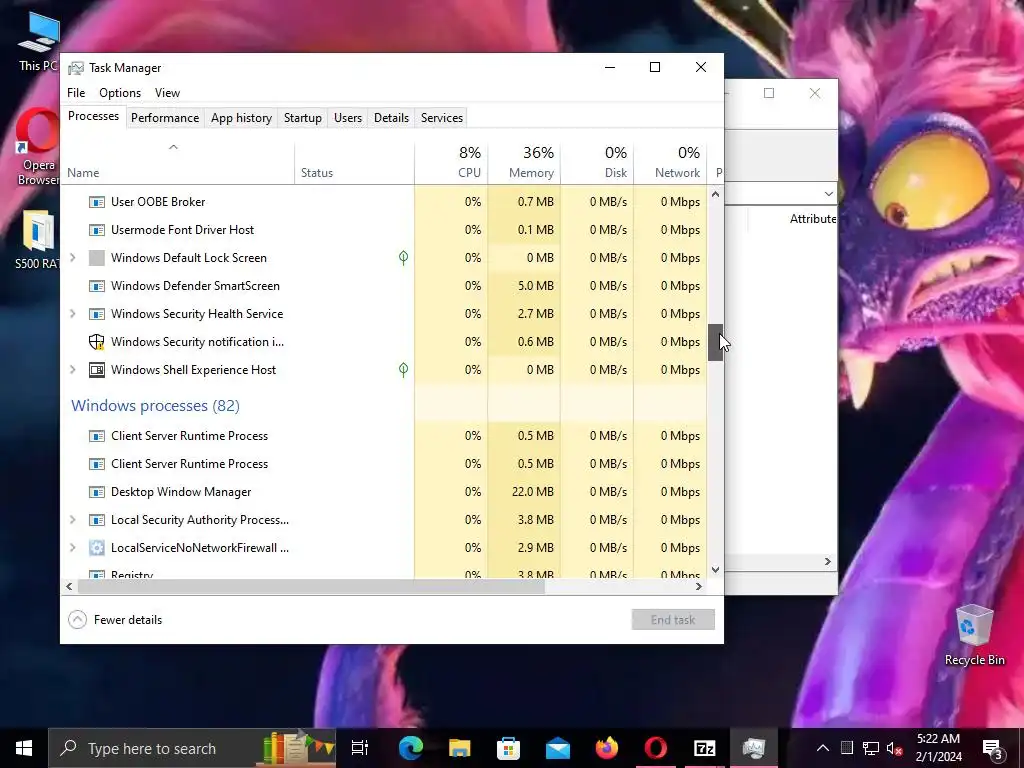Click the LocalServiceNoNetworkFirewall gear icon
This screenshot has width=1024, height=768.
pos(97,548)
